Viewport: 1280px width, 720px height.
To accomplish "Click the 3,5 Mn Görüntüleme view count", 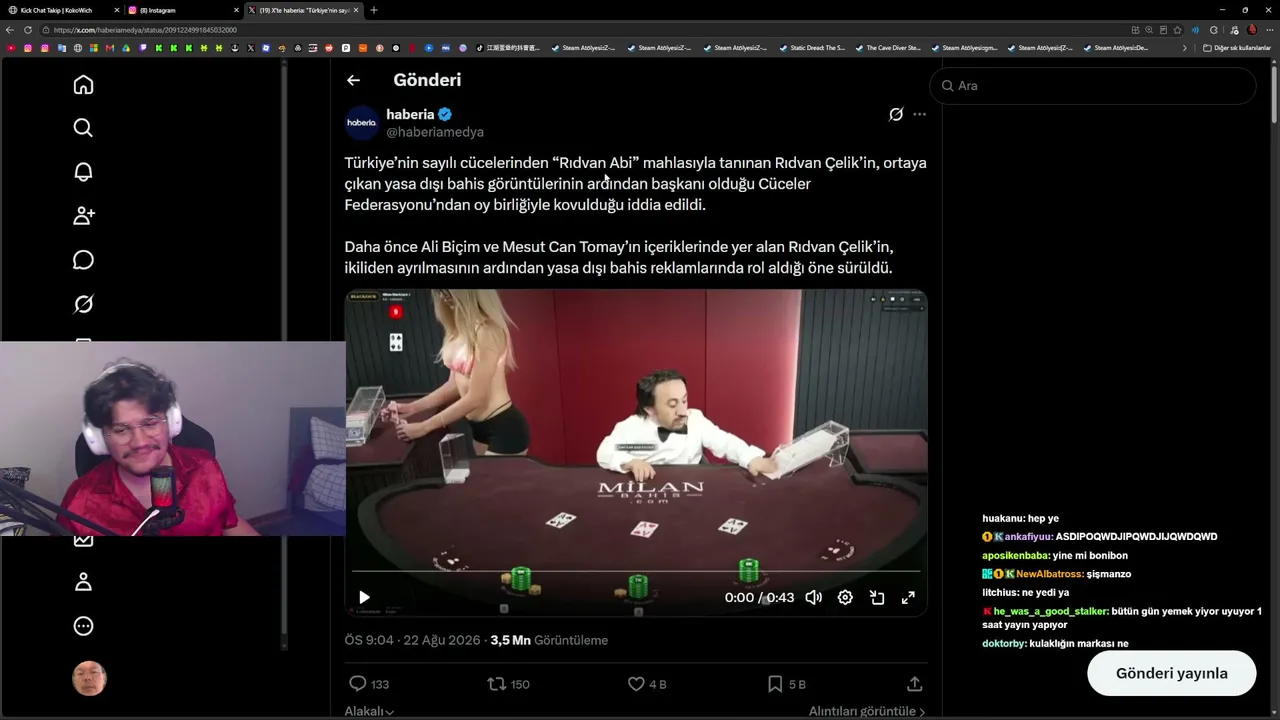I will (x=549, y=640).
